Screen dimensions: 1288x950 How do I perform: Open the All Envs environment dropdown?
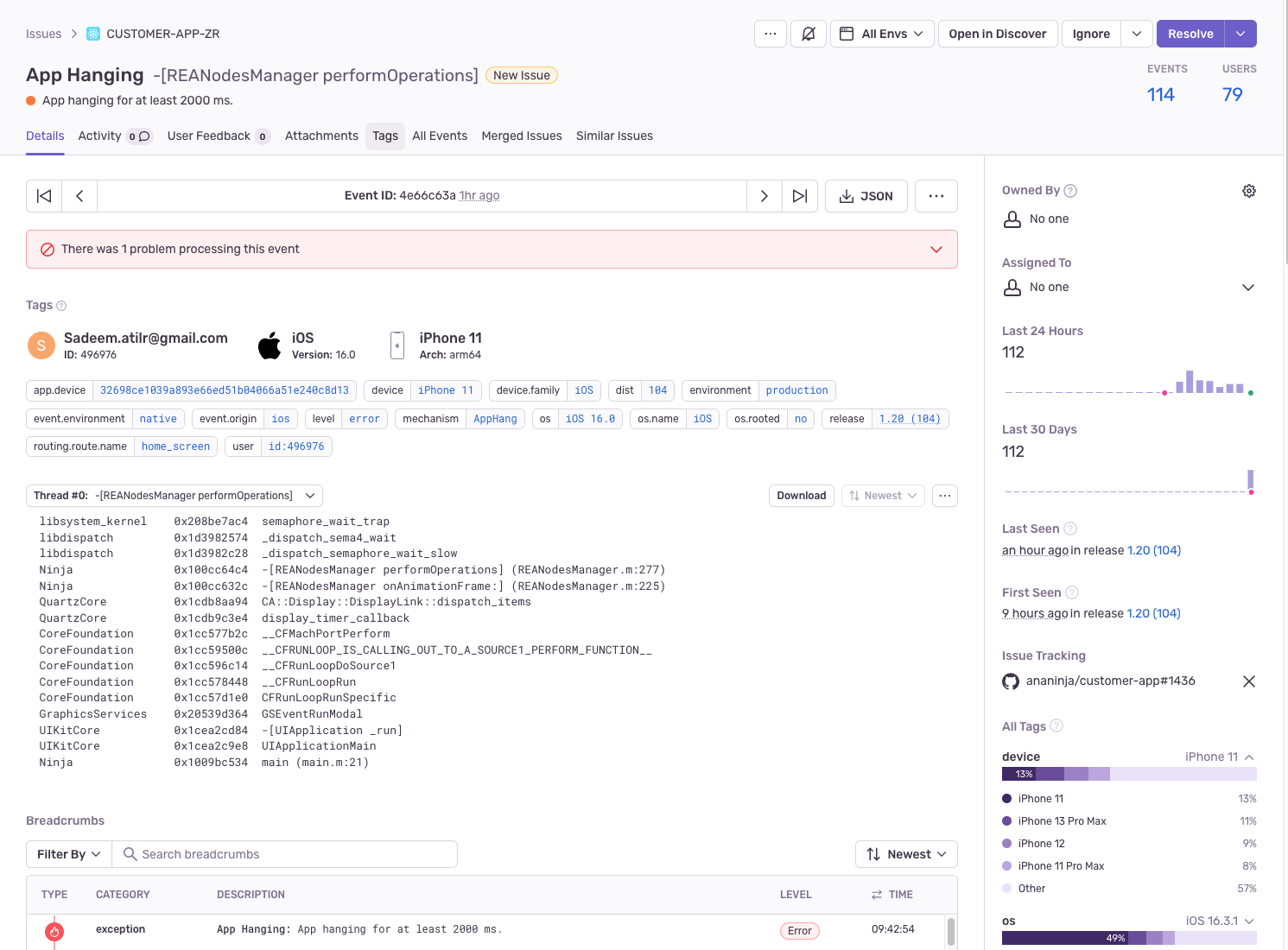(x=882, y=34)
